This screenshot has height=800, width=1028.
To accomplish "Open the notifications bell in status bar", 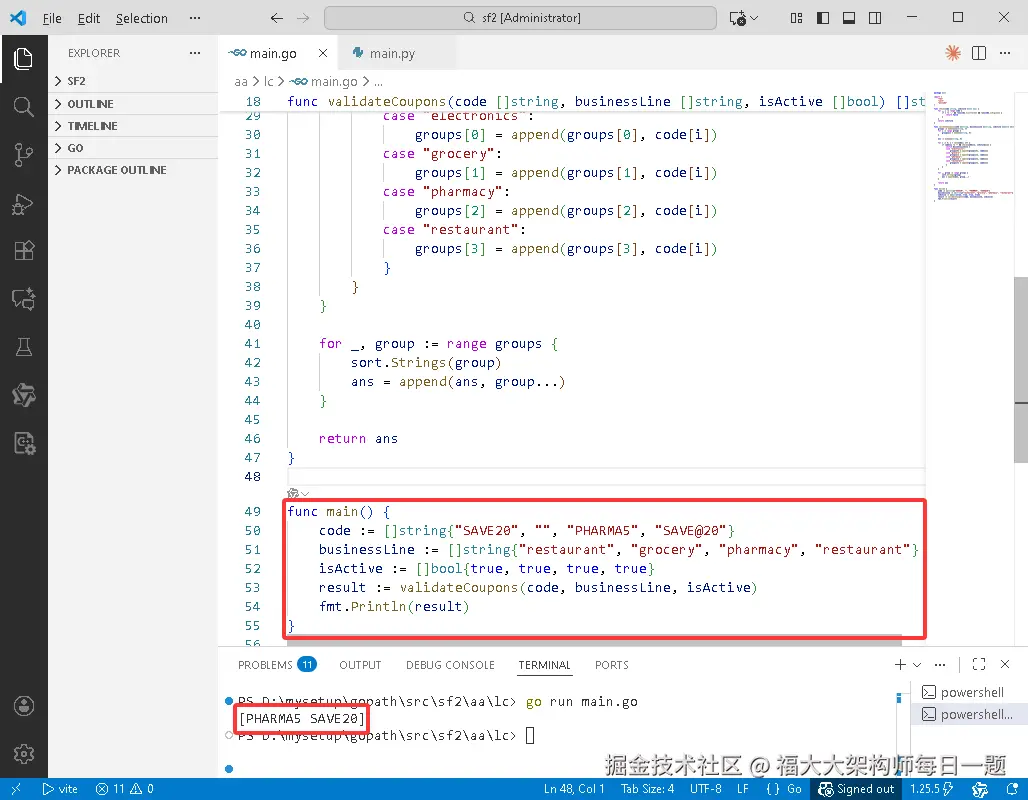I will (x=1013, y=789).
